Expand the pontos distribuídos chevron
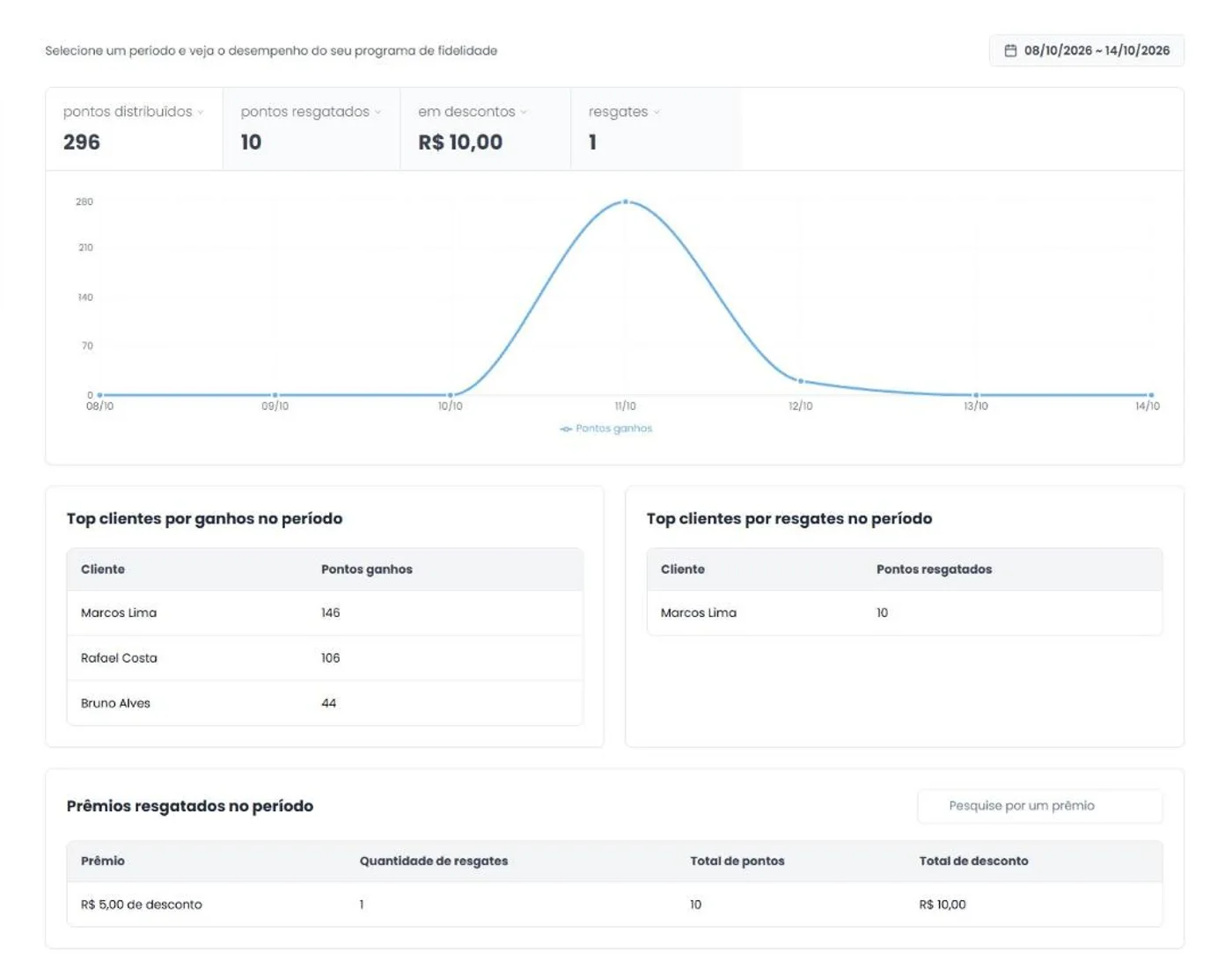1232x967 pixels. [201, 113]
